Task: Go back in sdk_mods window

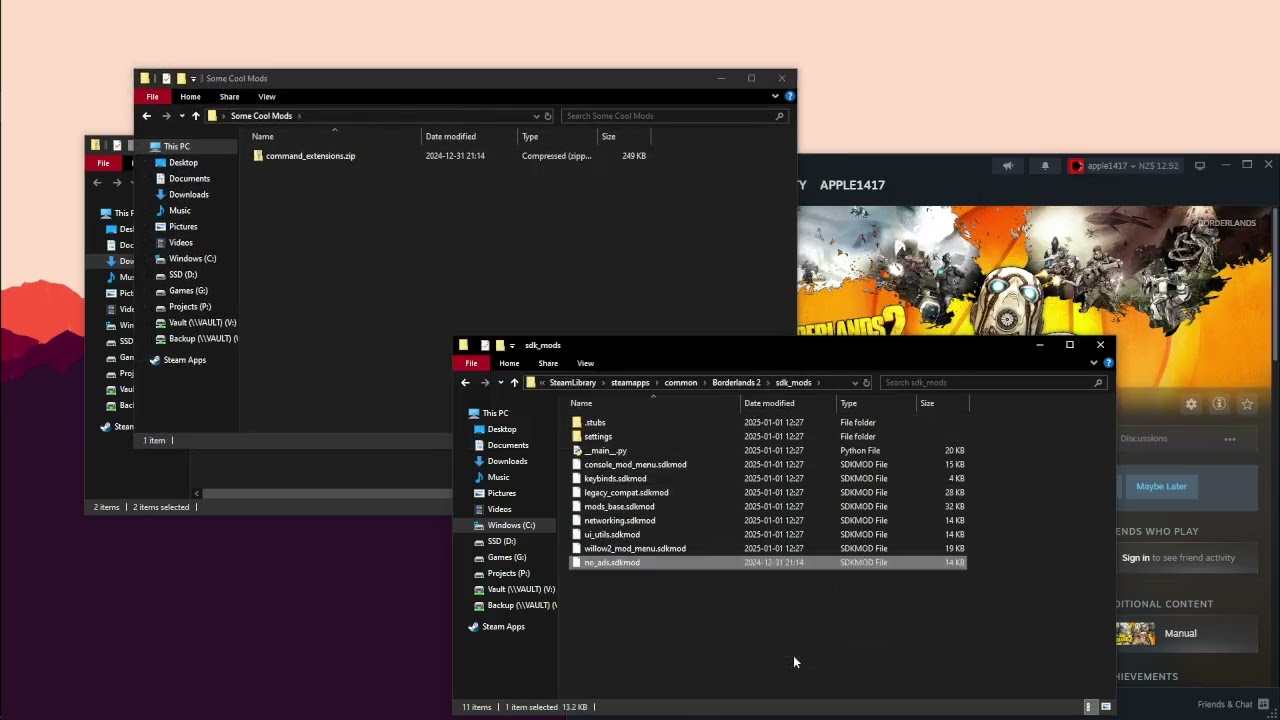Action: point(465,382)
